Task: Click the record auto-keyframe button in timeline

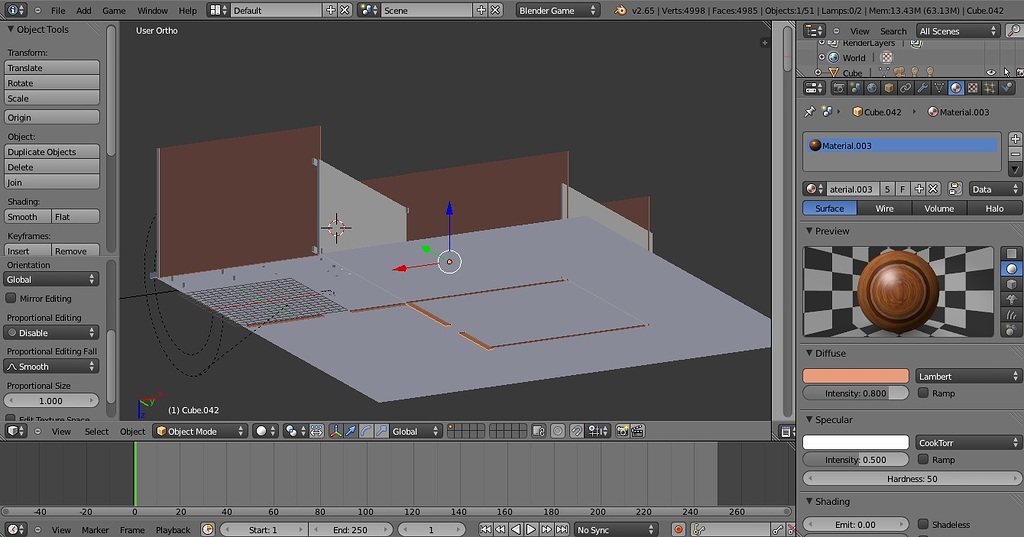Action: (679, 530)
